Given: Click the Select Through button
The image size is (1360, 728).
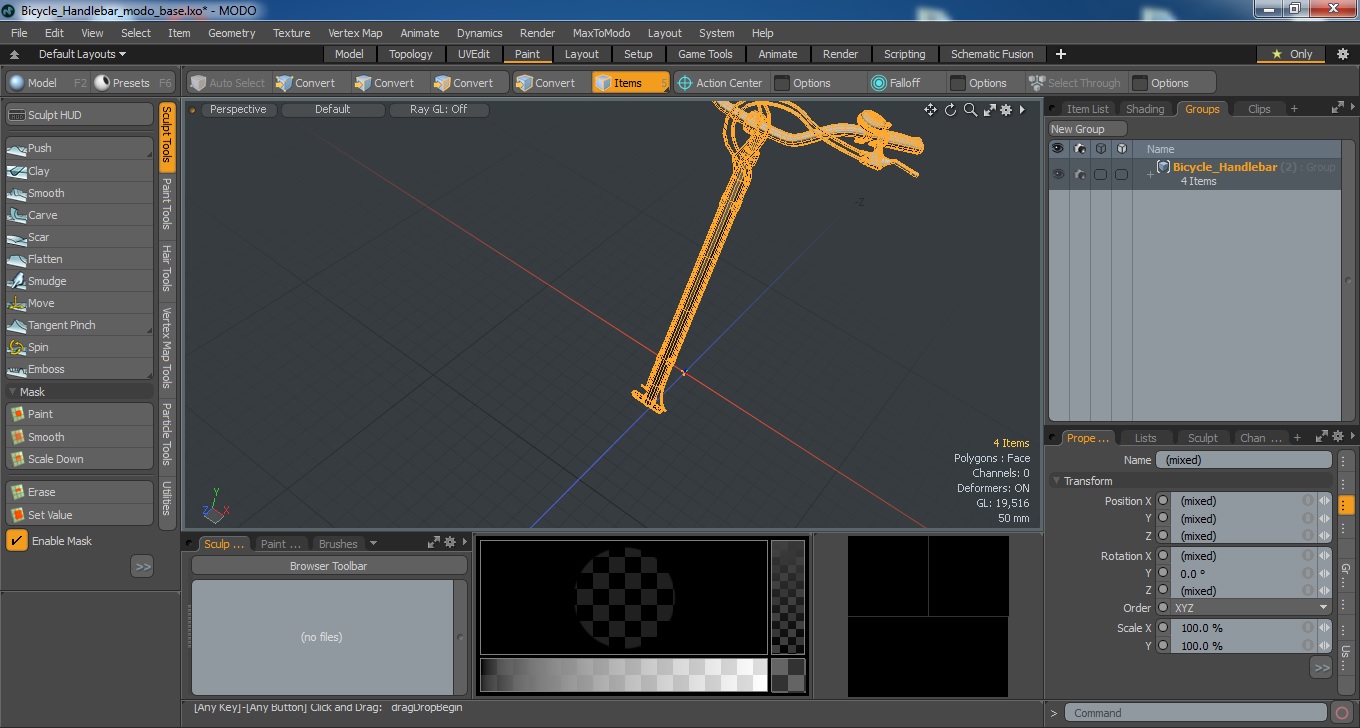Looking at the screenshot, I should (x=1076, y=83).
